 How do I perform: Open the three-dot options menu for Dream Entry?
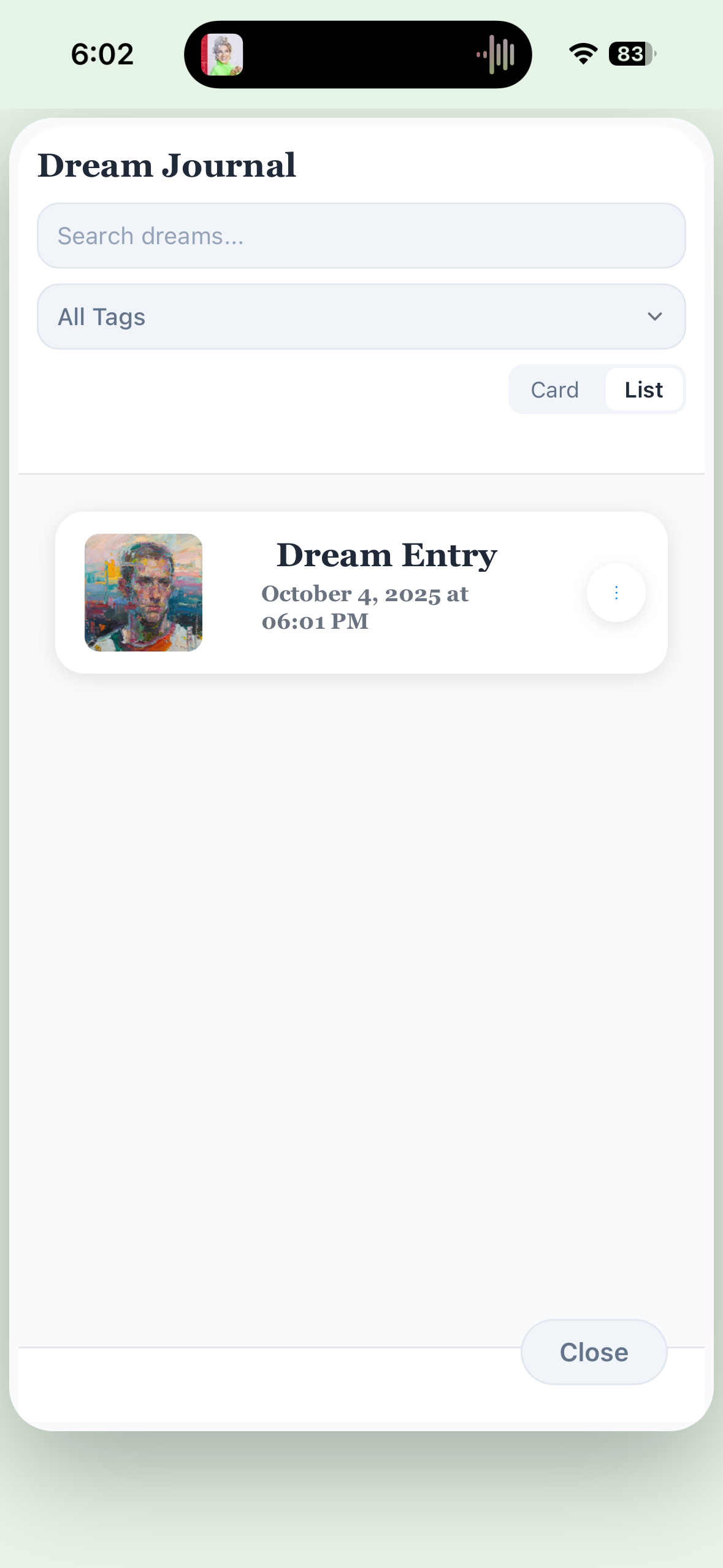(616, 593)
